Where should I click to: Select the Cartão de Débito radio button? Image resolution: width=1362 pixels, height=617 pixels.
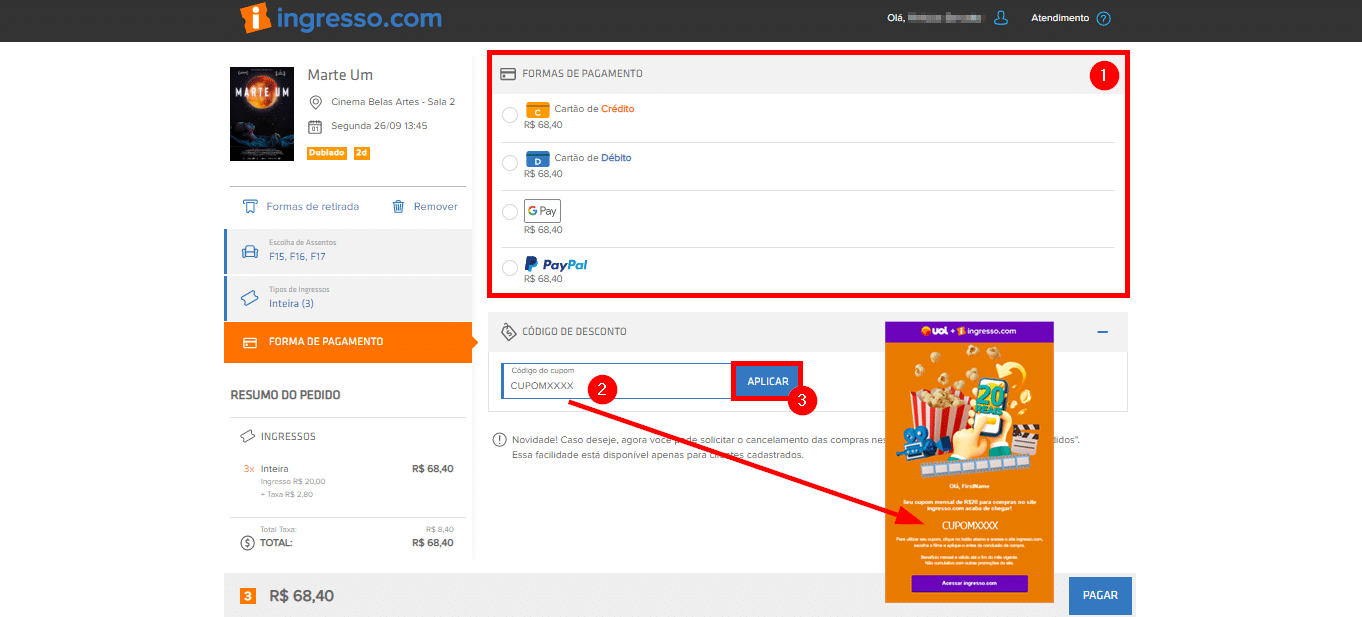510,163
